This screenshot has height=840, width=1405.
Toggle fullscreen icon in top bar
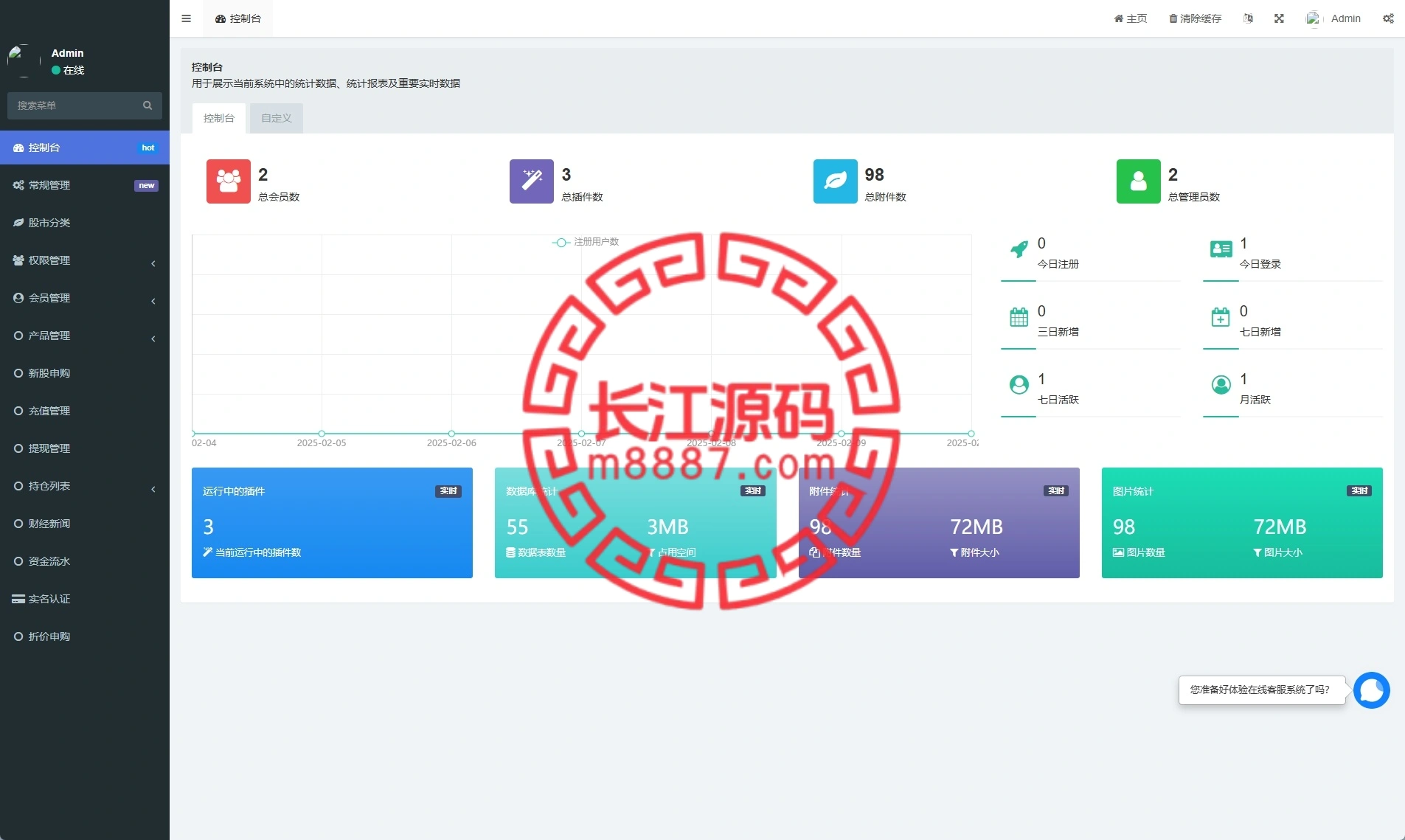tap(1279, 18)
